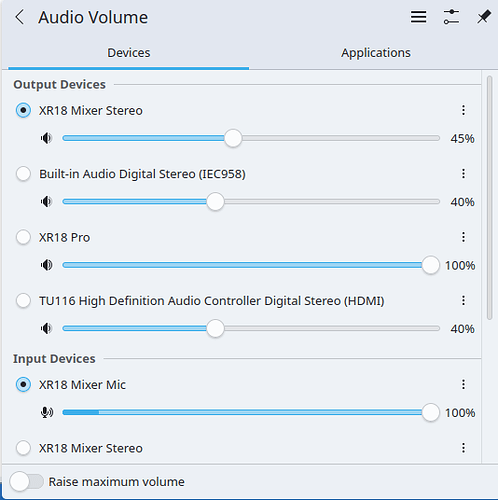Switch to the Applications tab
The image size is (498, 500).
[x=376, y=53]
